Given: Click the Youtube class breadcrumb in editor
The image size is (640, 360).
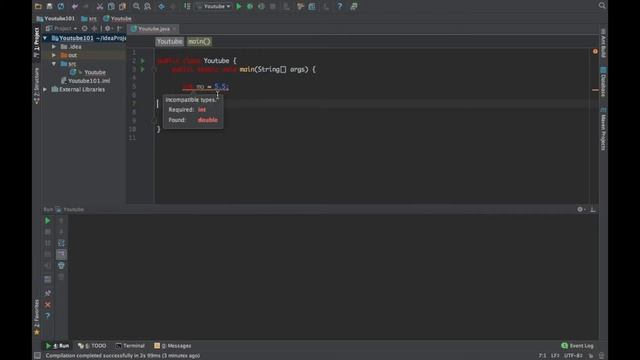Looking at the screenshot, I should point(169,42).
